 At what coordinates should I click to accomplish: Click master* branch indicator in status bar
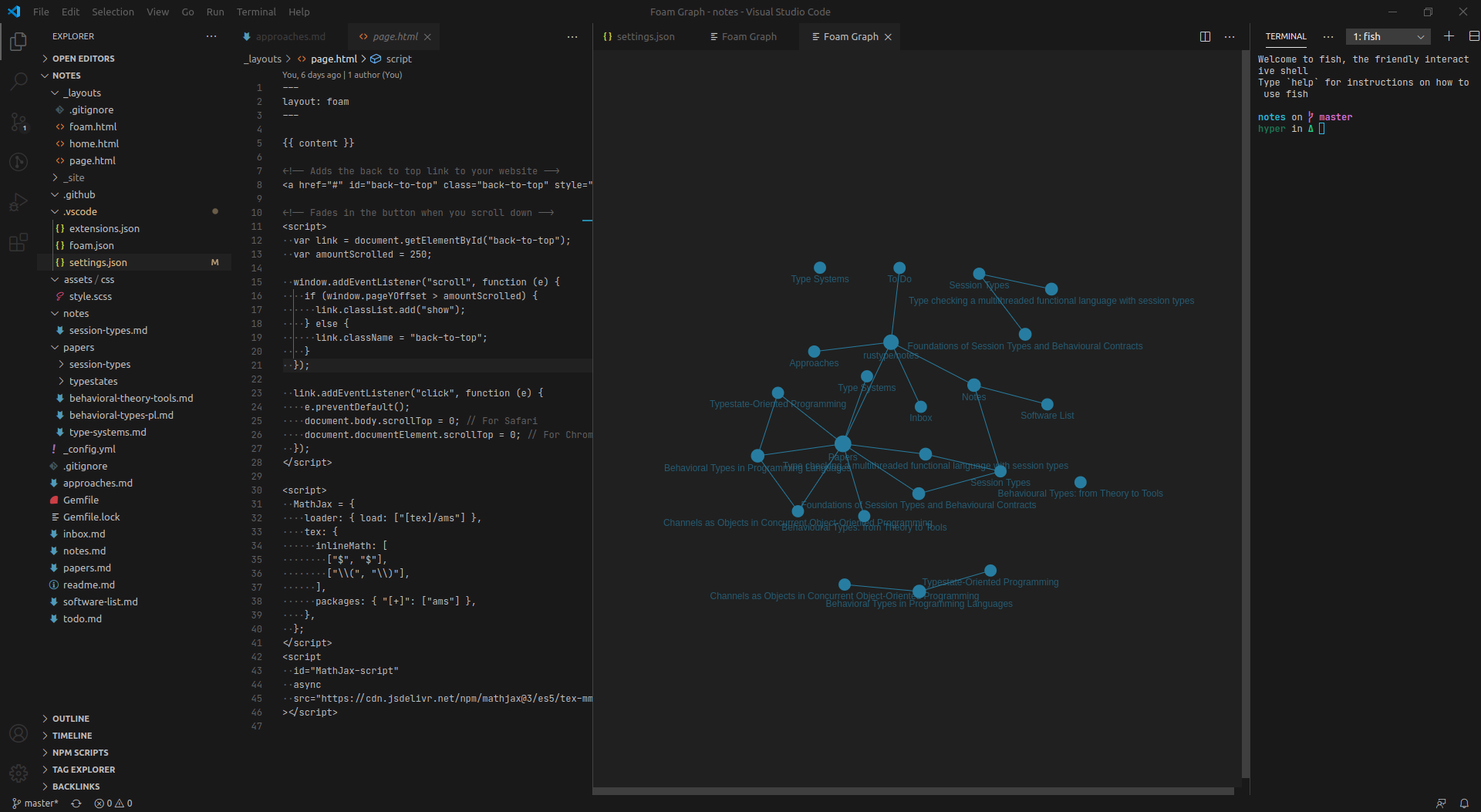click(x=35, y=803)
